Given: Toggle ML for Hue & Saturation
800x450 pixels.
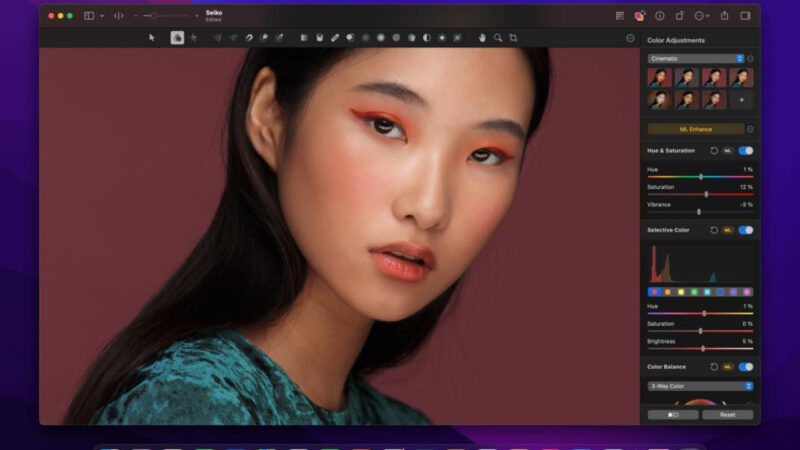Looking at the screenshot, I should (728, 151).
